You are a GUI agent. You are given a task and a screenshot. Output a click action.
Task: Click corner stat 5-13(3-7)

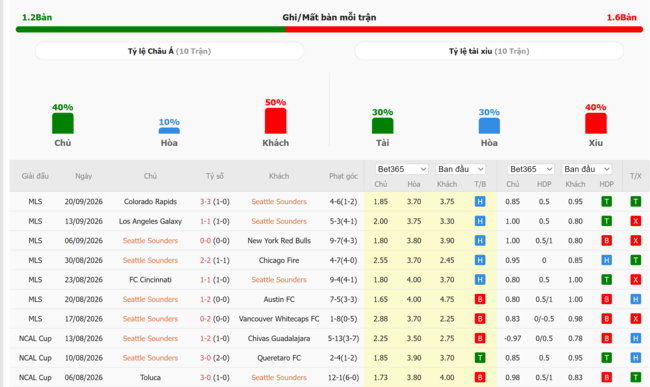click(x=343, y=339)
